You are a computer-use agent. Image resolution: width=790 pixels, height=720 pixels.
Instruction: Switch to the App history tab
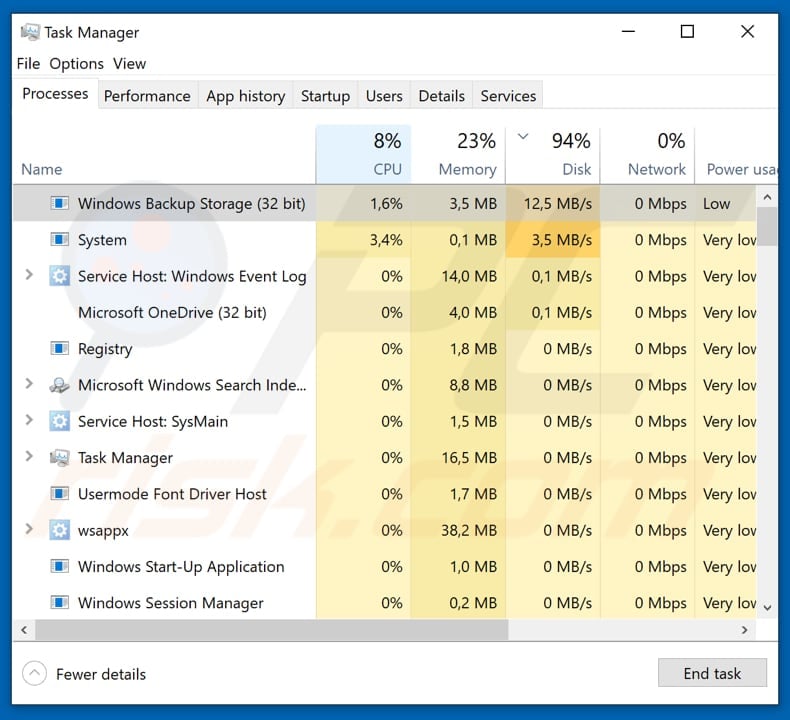[x=245, y=95]
